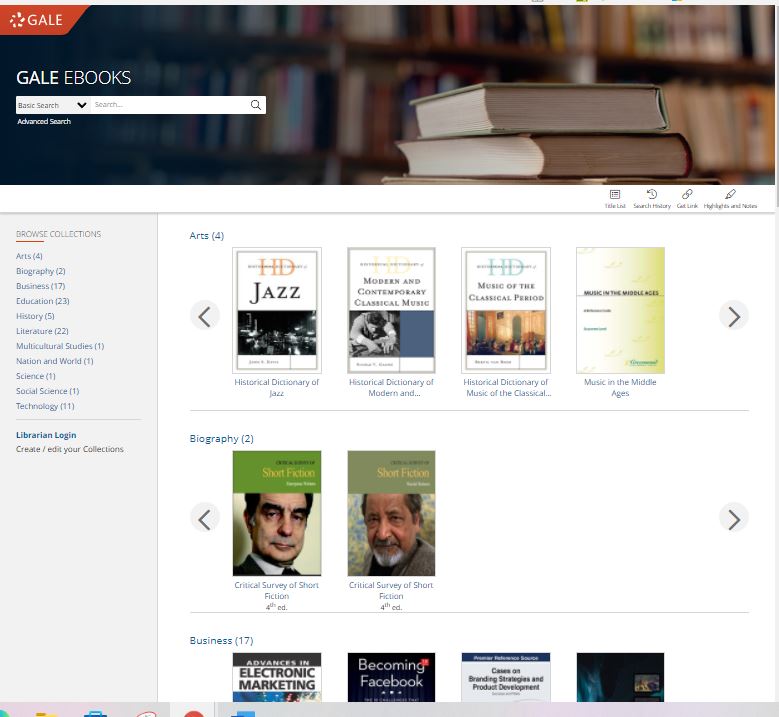
Task: Click Arts carousel previous arrow
Action: click(x=205, y=316)
